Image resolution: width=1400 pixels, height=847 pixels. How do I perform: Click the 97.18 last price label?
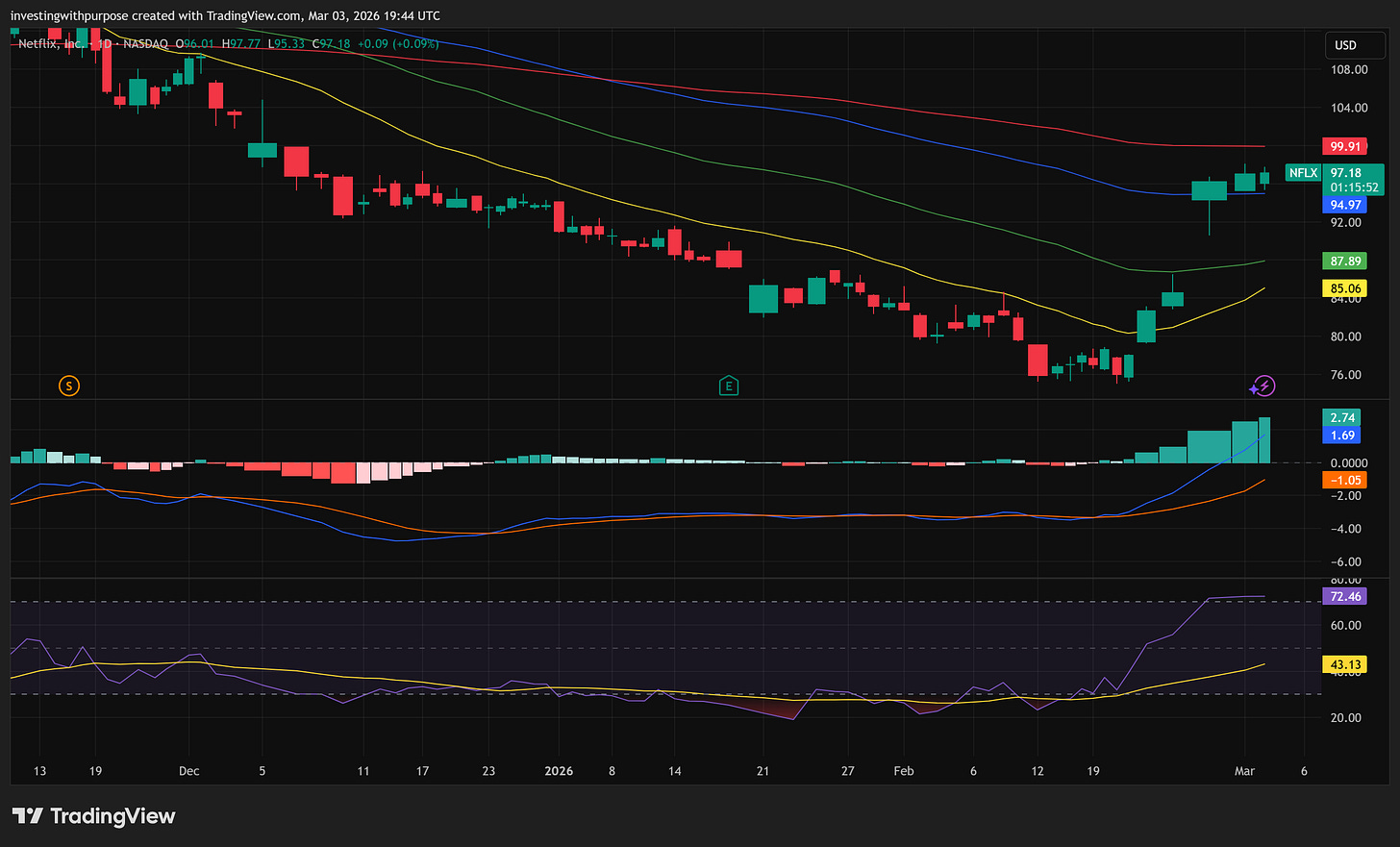point(1346,173)
